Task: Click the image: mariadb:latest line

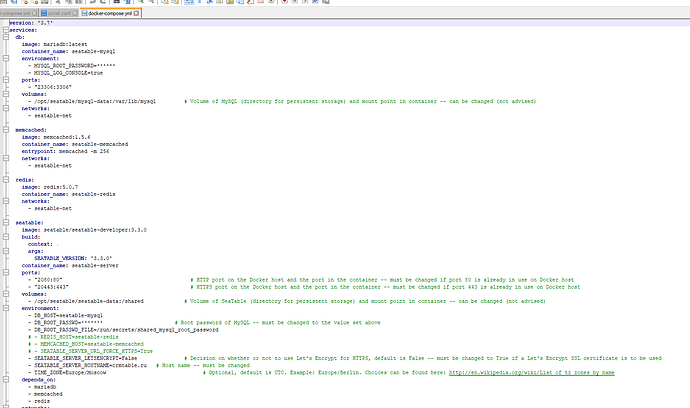Action: pyautogui.click(x=55, y=44)
